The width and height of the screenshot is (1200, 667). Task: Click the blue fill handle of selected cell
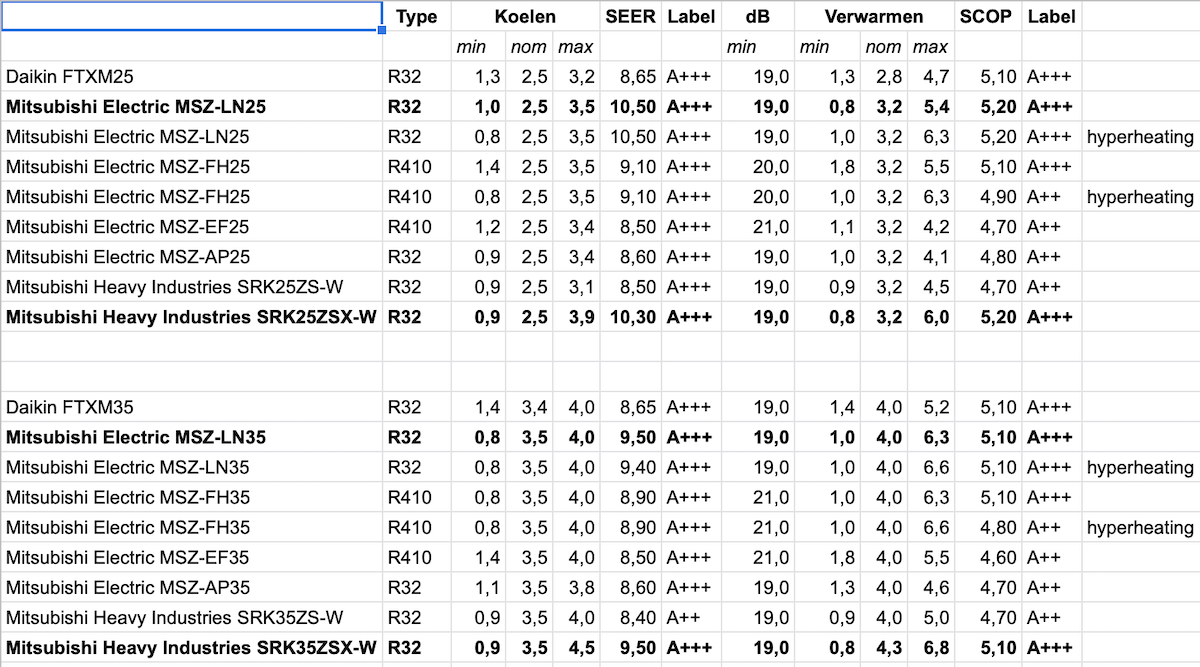point(382,31)
